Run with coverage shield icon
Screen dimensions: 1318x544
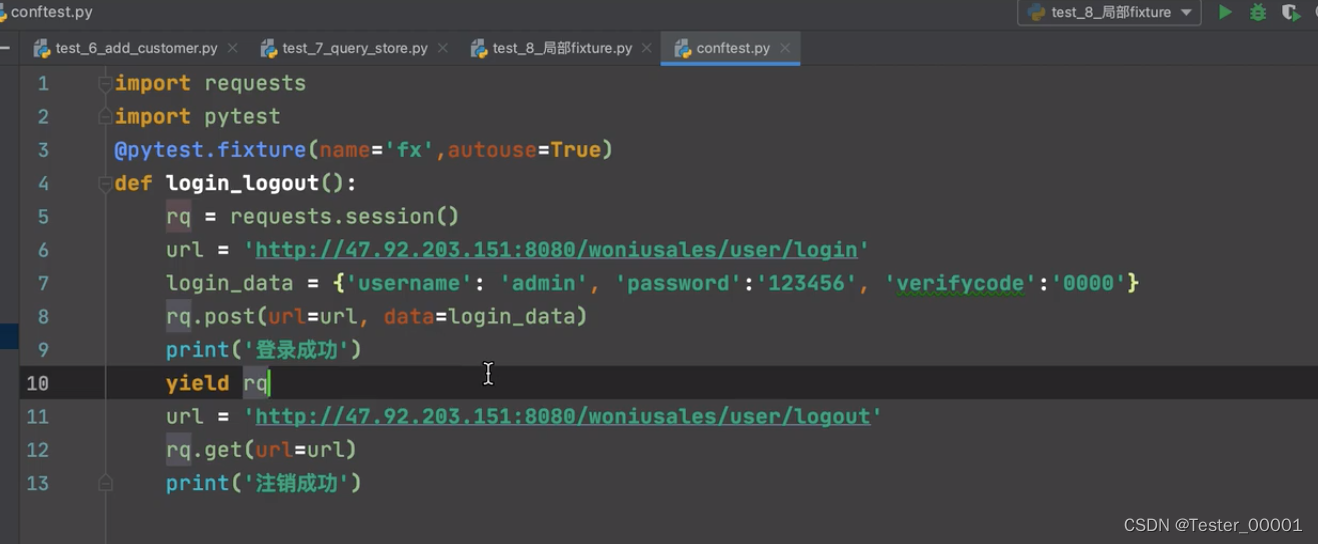click(1291, 12)
